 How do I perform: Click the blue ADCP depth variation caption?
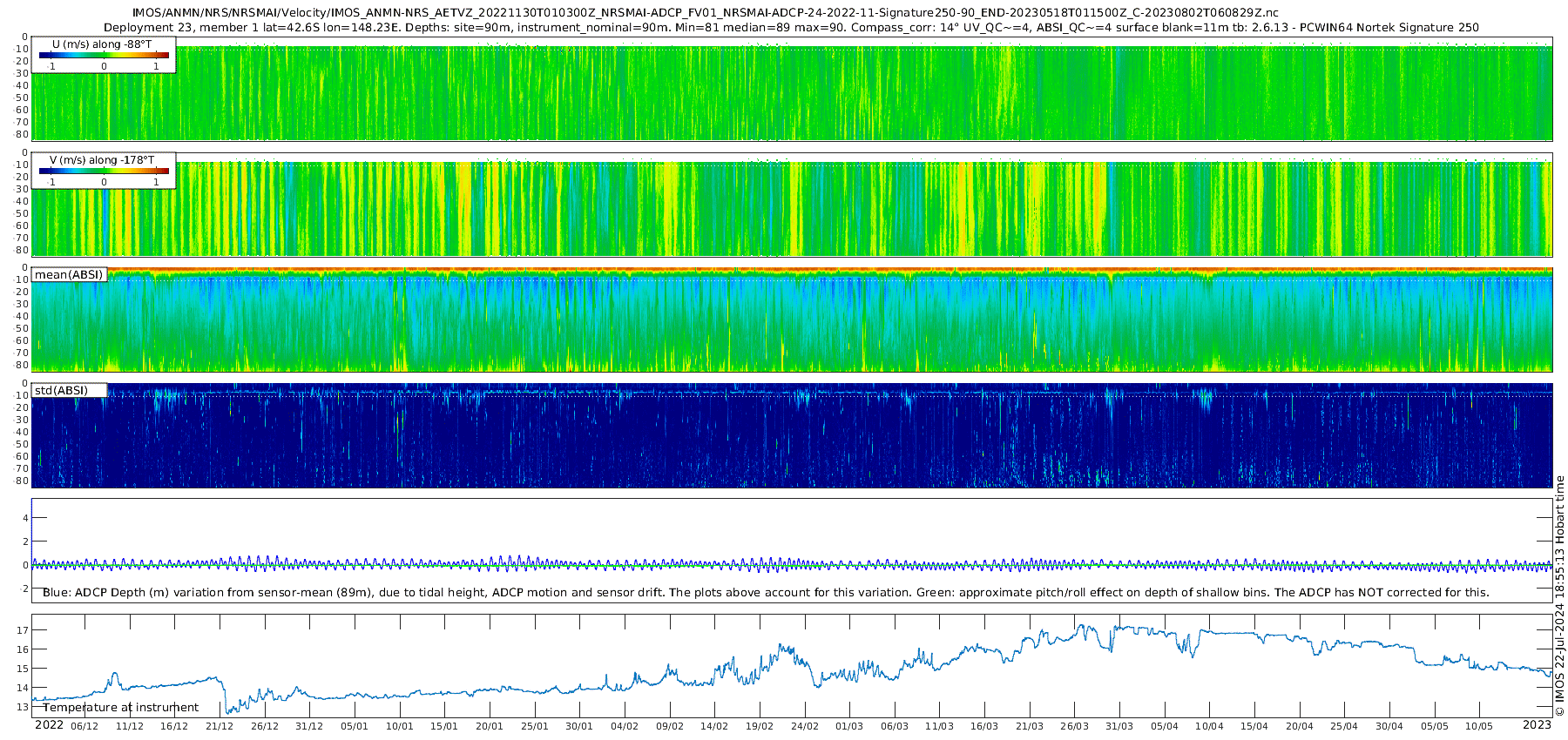[x=766, y=593]
